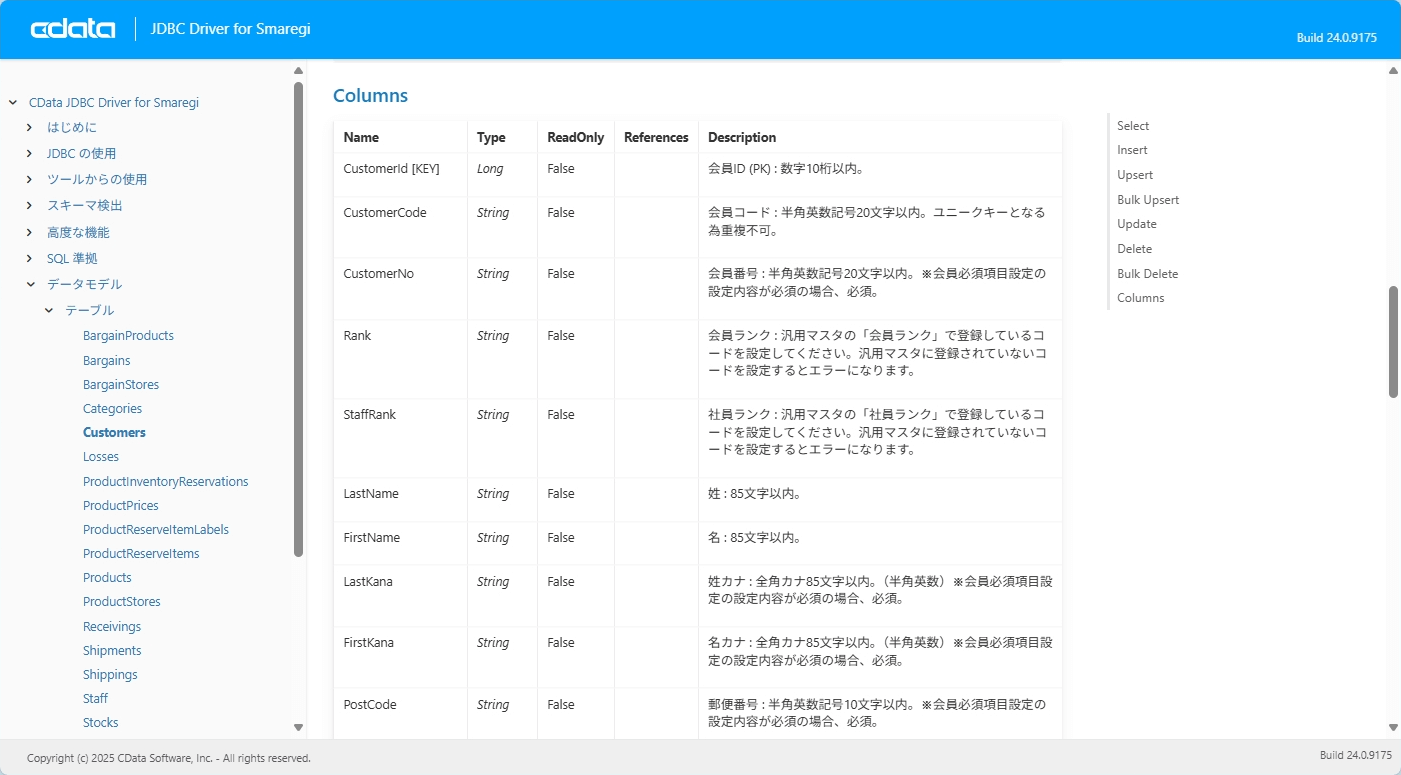Screen dimensions: 1401x775
Task: Collapse the テーブル chevron
Action: [x=48, y=310]
